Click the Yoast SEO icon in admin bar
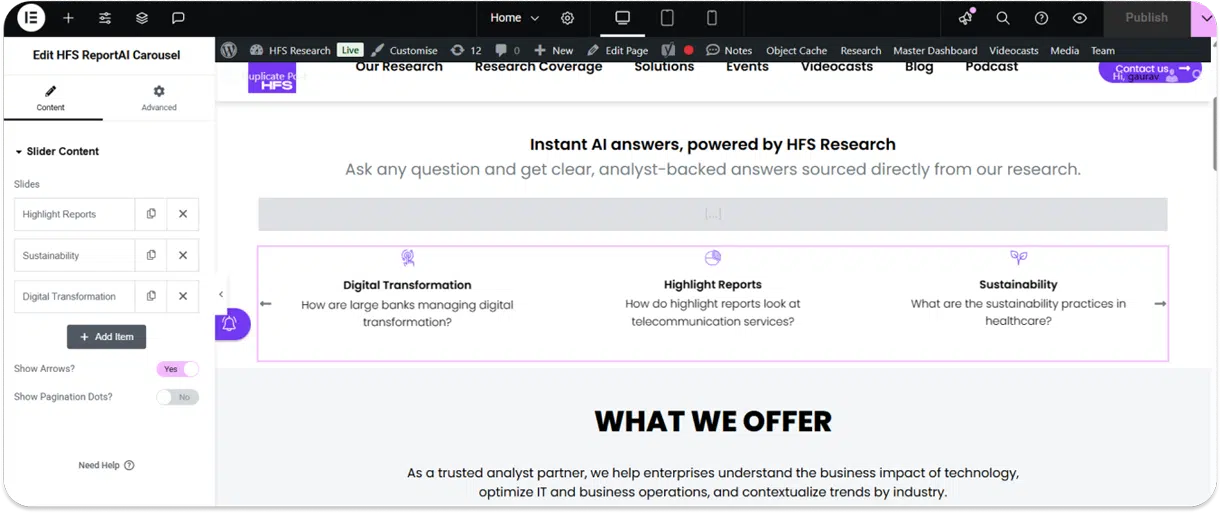Image resolution: width=1220 pixels, height=513 pixels. point(668,50)
